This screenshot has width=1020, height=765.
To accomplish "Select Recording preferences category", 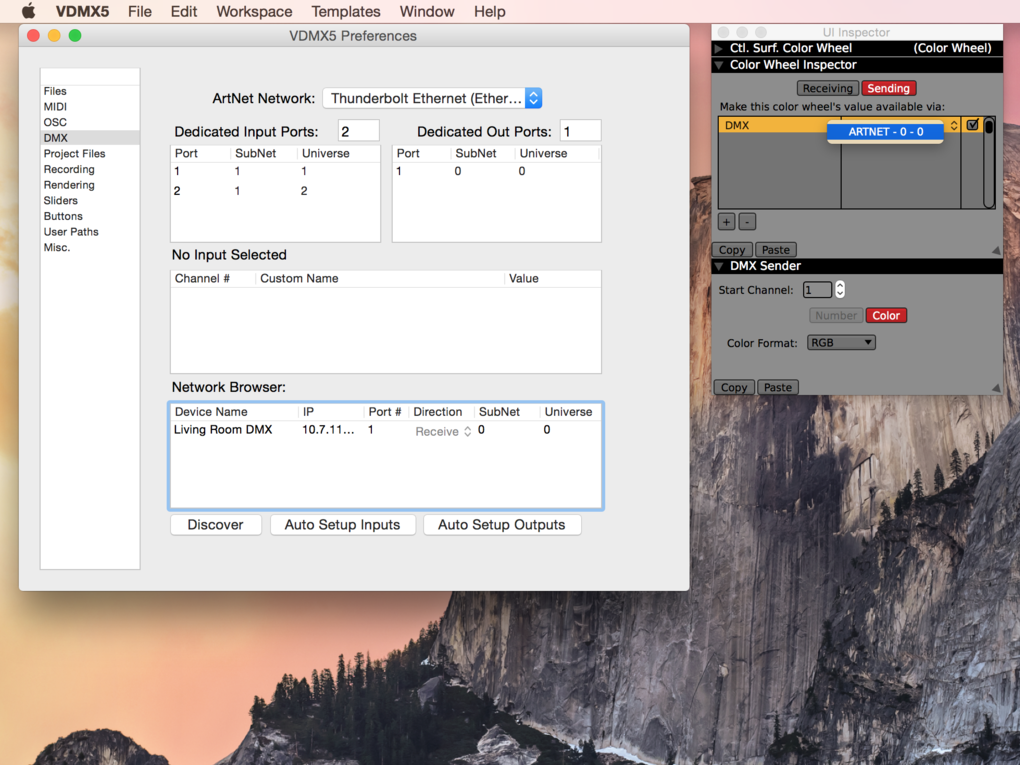I will click(x=90, y=169).
